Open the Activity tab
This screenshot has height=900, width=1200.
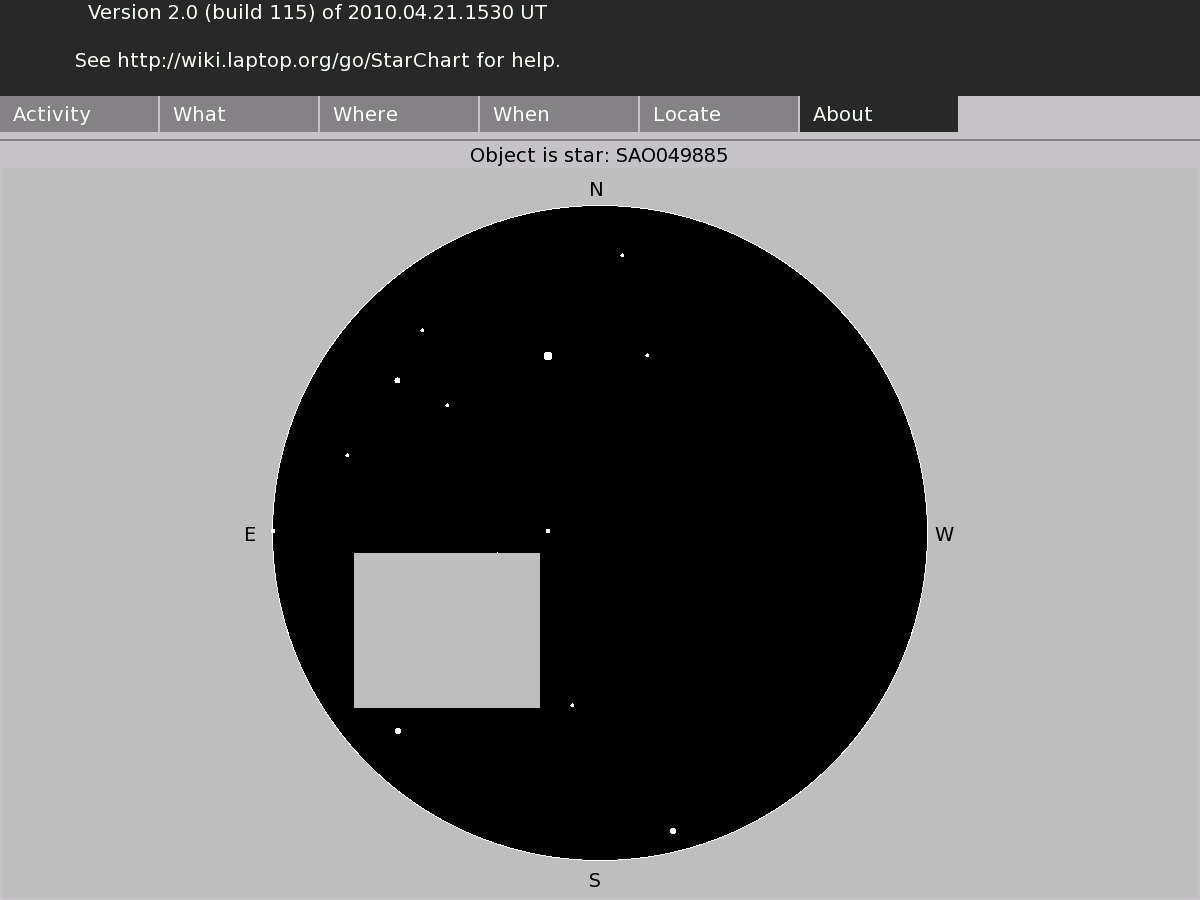(x=79, y=114)
